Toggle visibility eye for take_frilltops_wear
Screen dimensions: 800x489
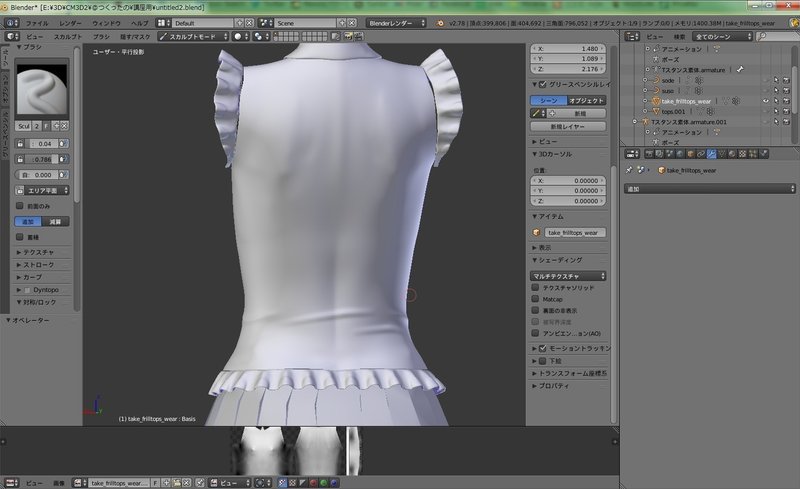coord(766,101)
